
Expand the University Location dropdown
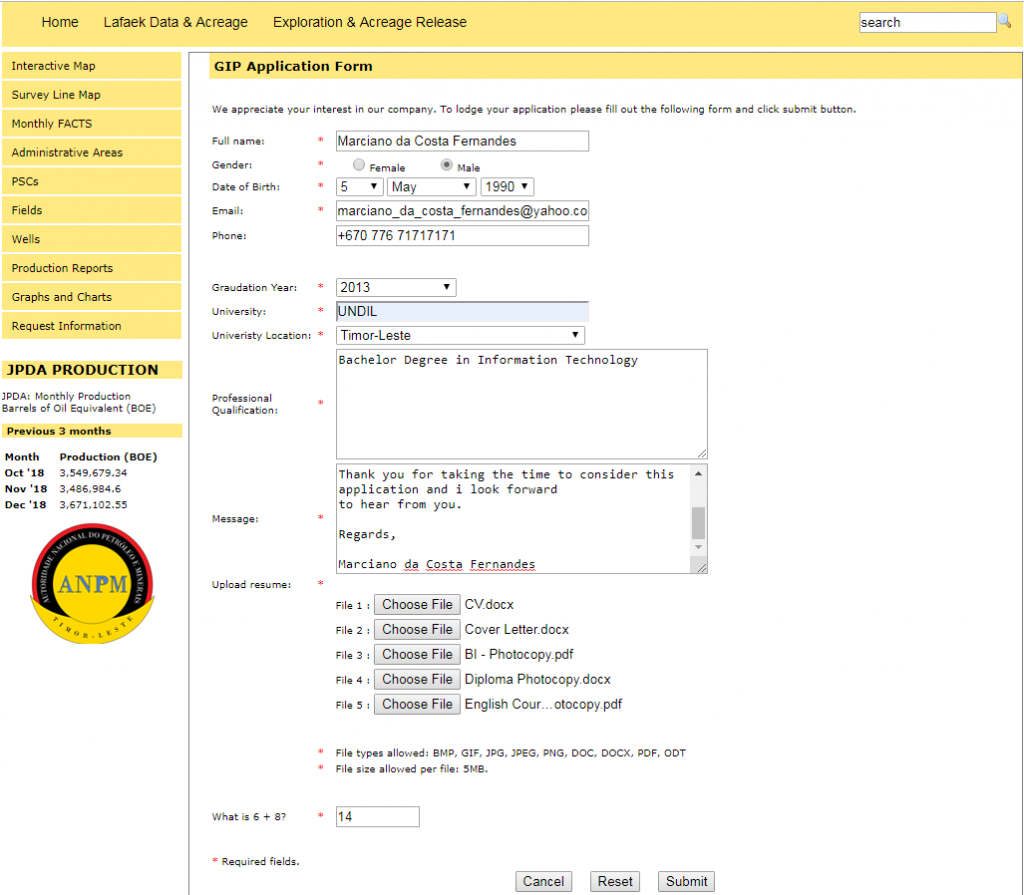click(x=460, y=336)
